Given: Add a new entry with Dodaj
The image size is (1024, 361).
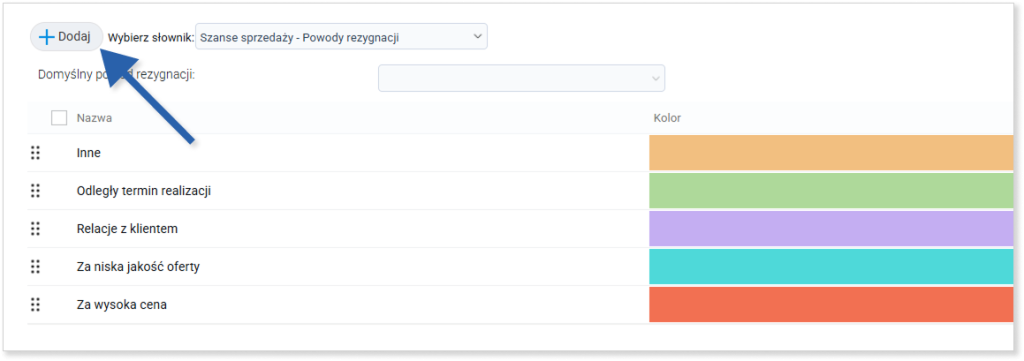Looking at the screenshot, I should 66,37.
